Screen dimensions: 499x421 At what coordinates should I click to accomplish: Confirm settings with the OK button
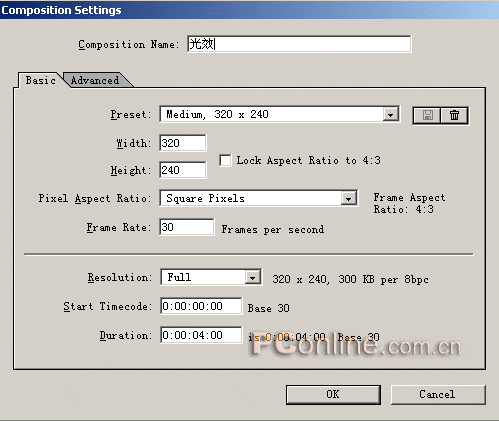click(333, 395)
